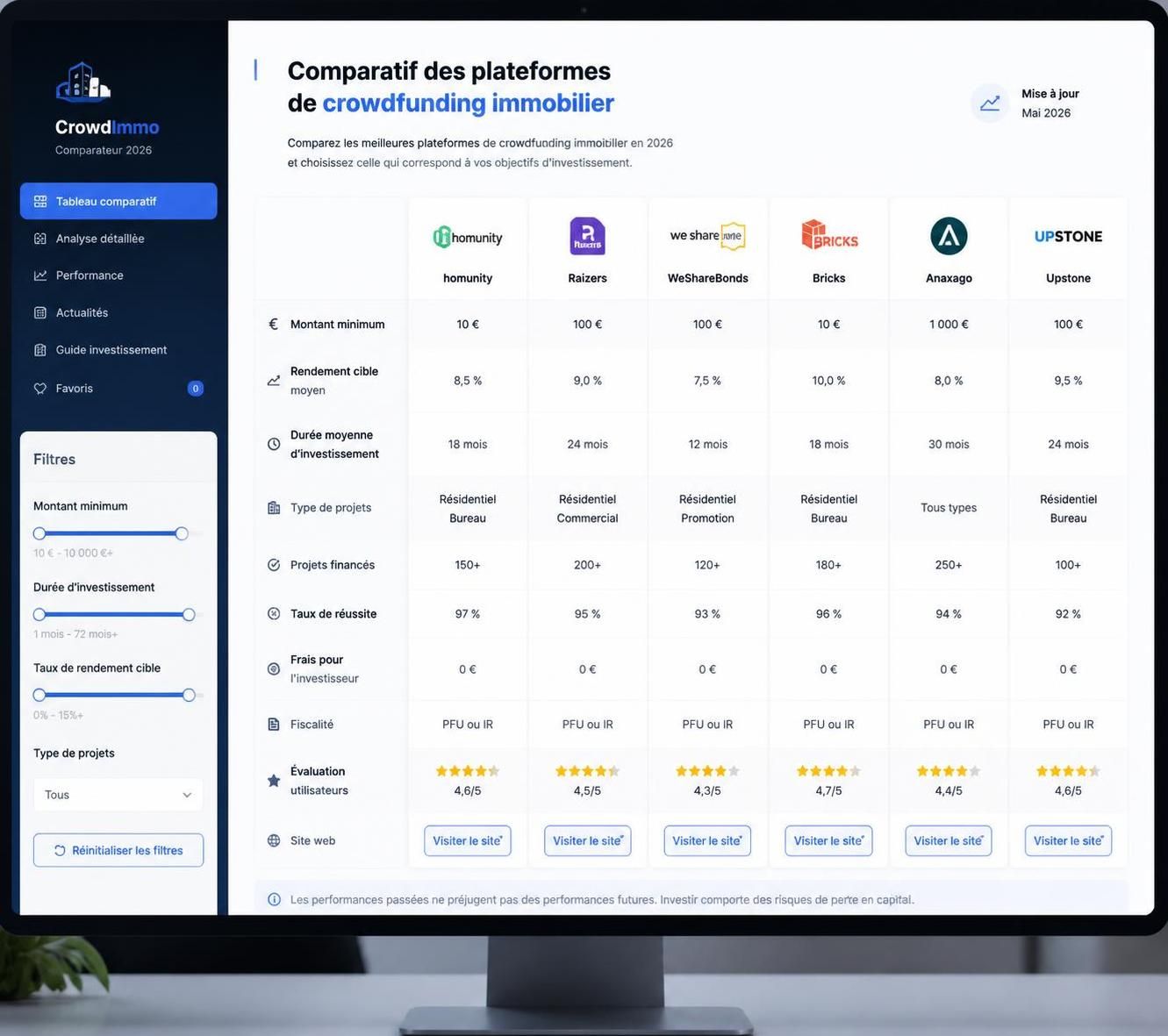The width and height of the screenshot is (1168, 1036).
Task: Click the Favoris heart icon
Action: click(40, 389)
